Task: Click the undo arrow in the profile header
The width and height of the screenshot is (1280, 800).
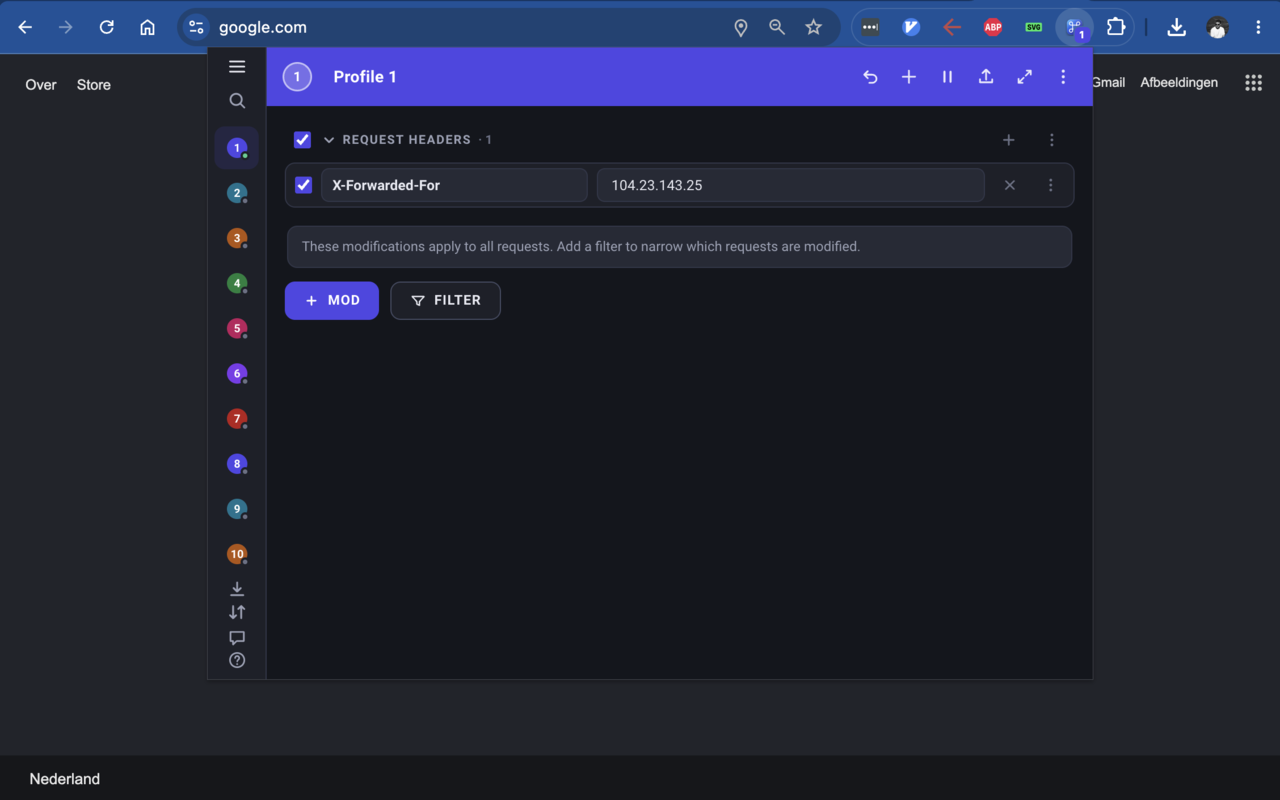Action: pyautogui.click(x=870, y=77)
